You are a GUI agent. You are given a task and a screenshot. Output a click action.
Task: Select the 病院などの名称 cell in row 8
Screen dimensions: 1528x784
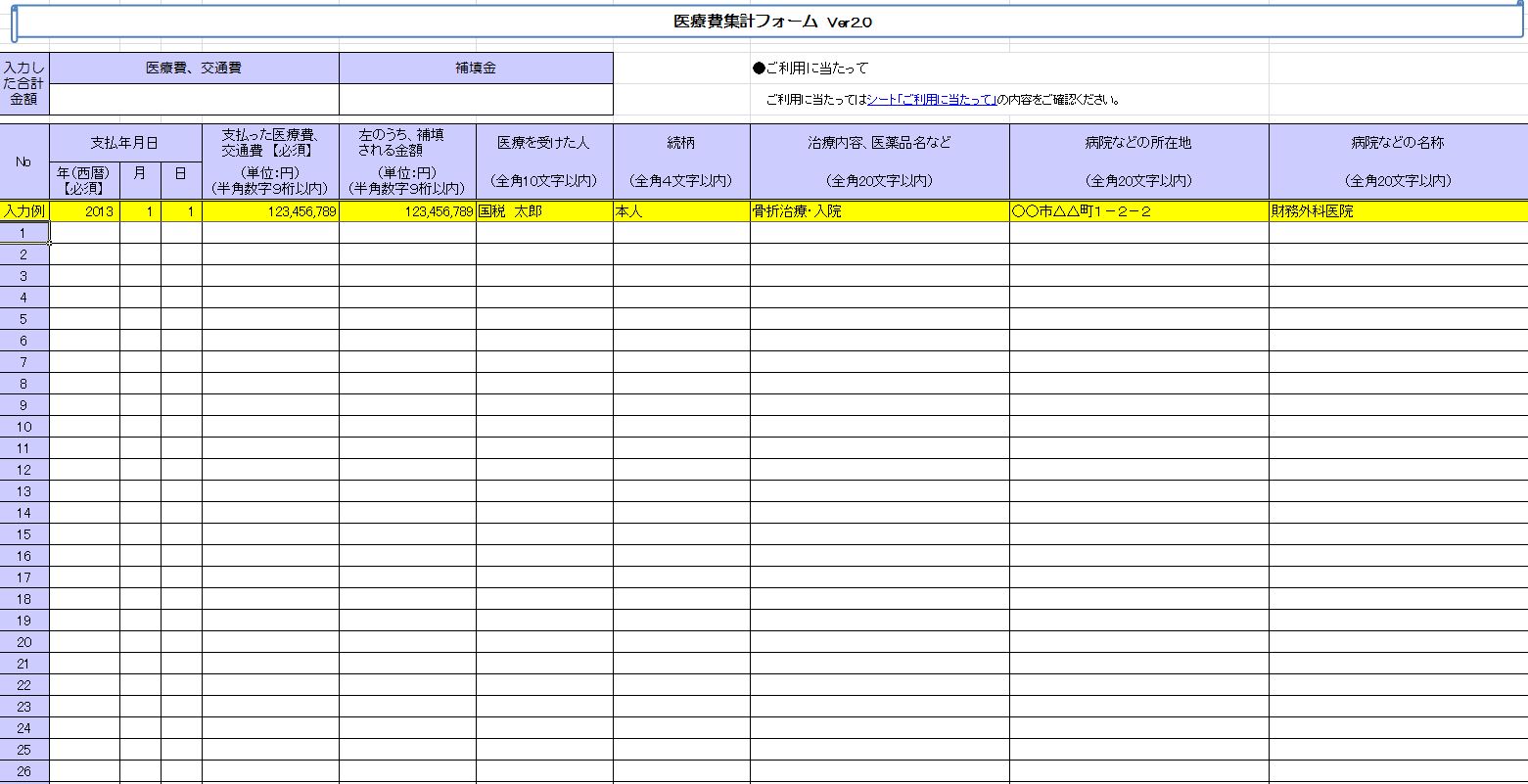[x=1398, y=383]
